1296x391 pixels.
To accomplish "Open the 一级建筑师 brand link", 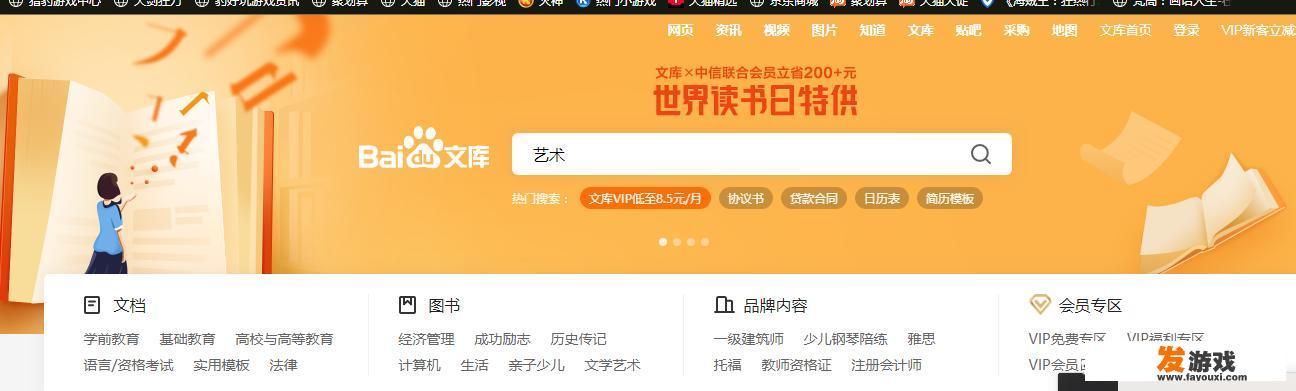I will coord(748,339).
